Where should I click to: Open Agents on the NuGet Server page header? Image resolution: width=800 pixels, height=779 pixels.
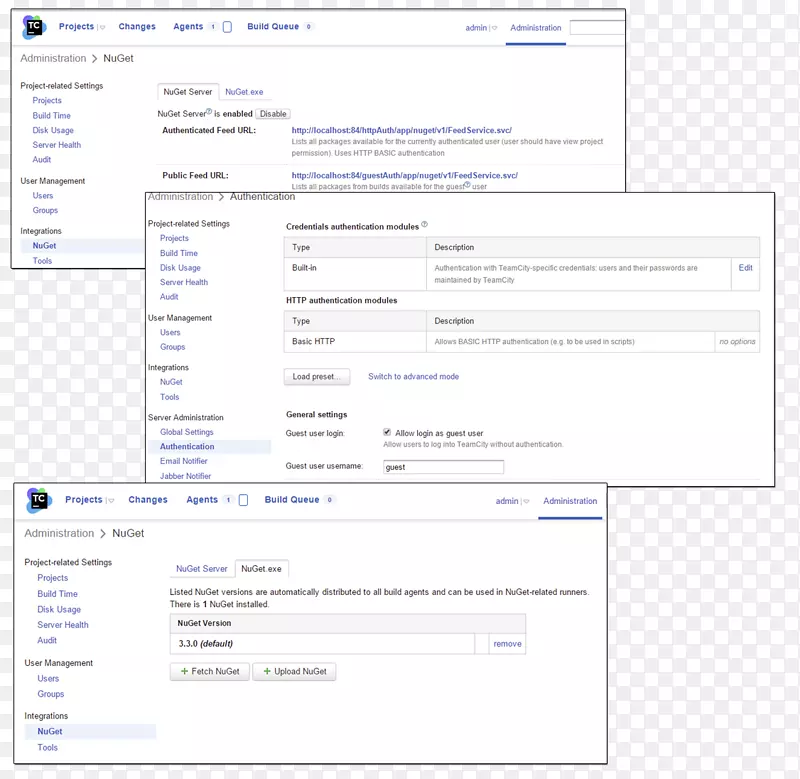coord(188,27)
